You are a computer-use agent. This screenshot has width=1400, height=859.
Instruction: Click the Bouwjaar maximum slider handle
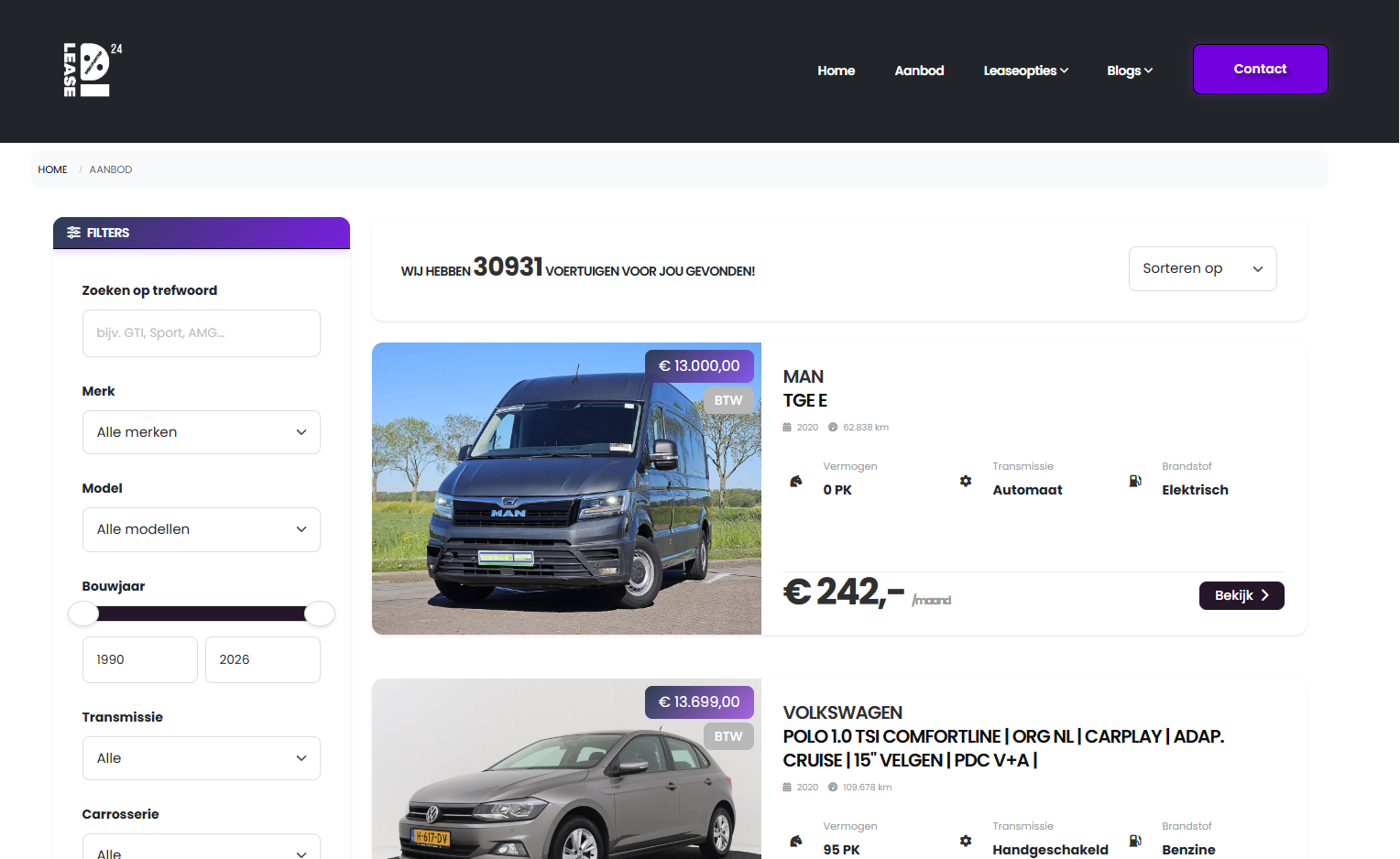pos(320,614)
